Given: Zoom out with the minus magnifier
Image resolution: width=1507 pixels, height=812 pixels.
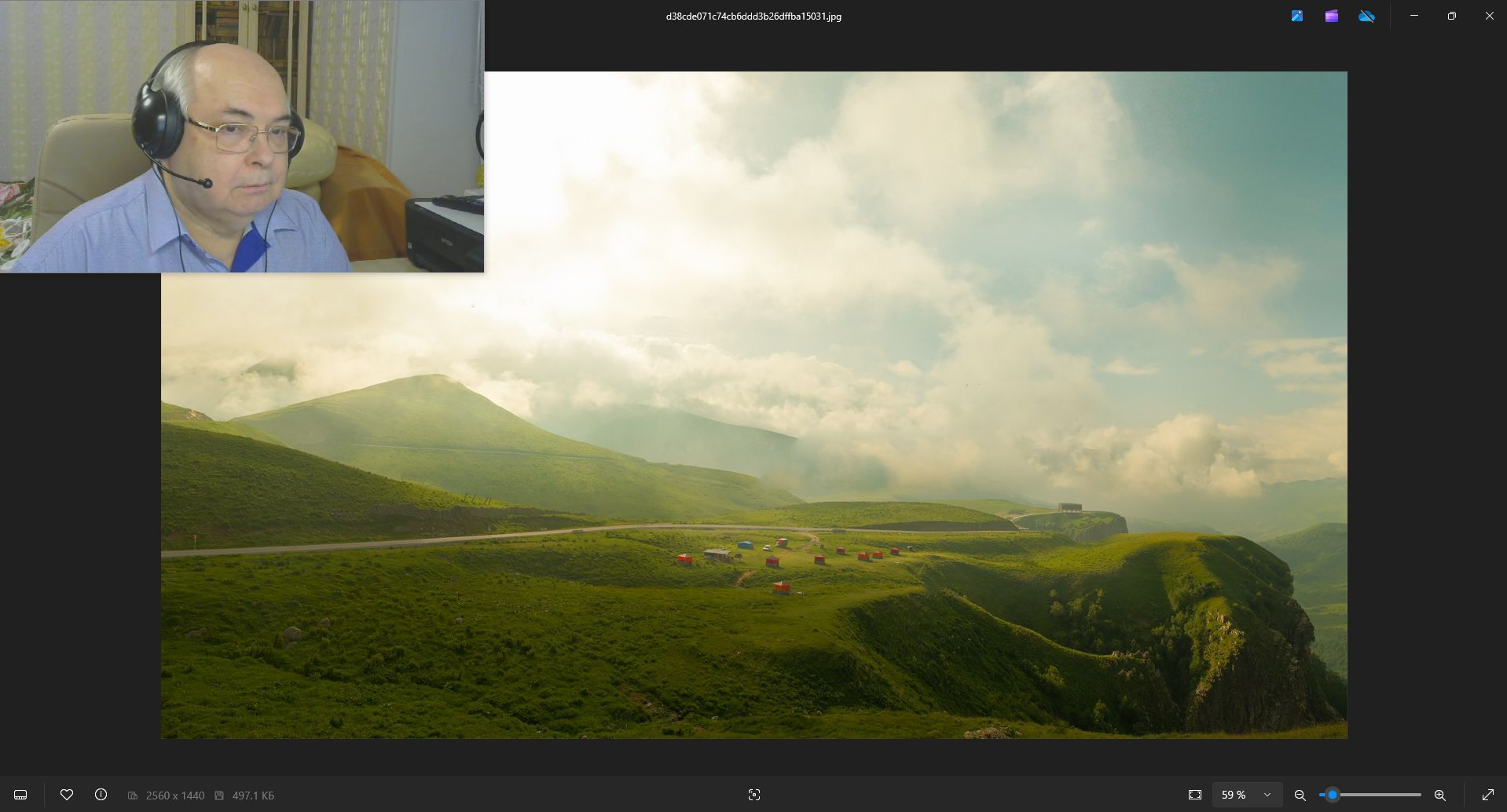Looking at the screenshot, I should (x=1300, y=795).
